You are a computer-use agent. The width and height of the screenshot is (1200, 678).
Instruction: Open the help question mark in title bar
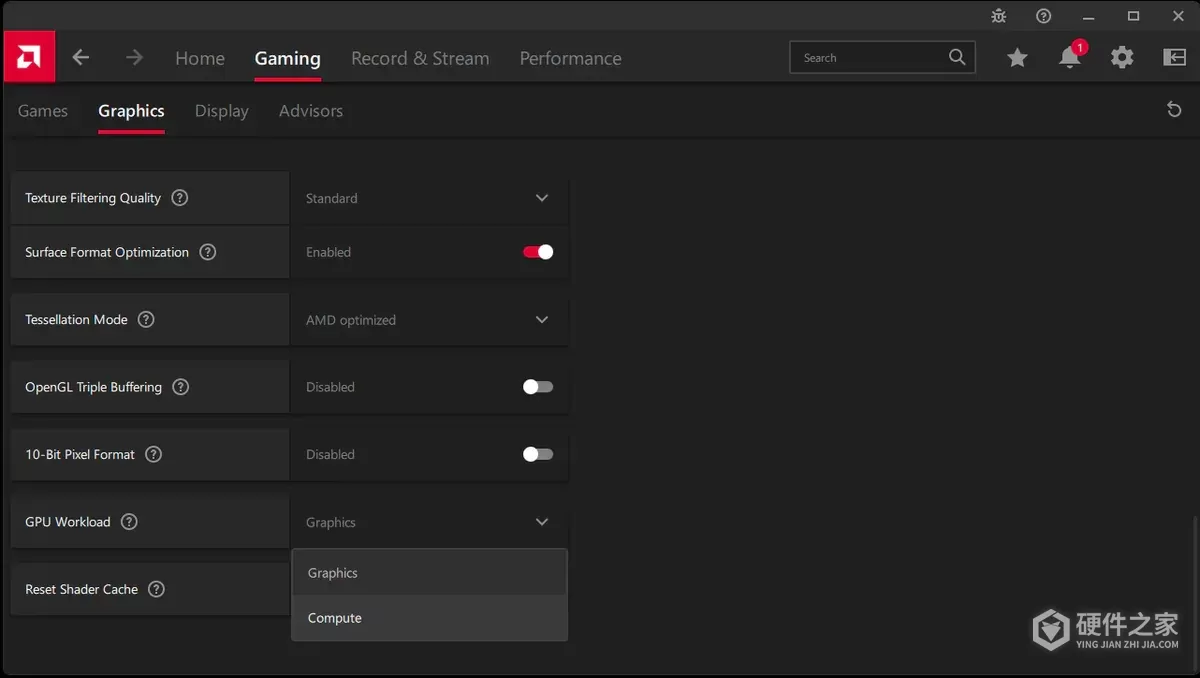tap(1044, 16)
